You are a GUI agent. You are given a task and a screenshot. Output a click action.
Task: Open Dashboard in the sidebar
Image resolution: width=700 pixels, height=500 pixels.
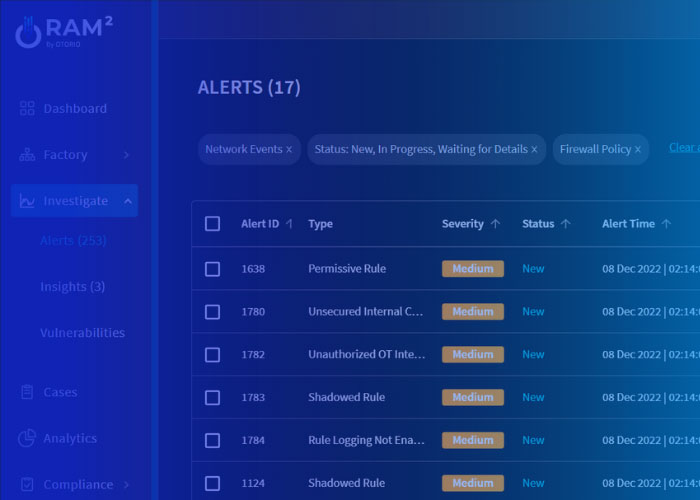[75, 108]
